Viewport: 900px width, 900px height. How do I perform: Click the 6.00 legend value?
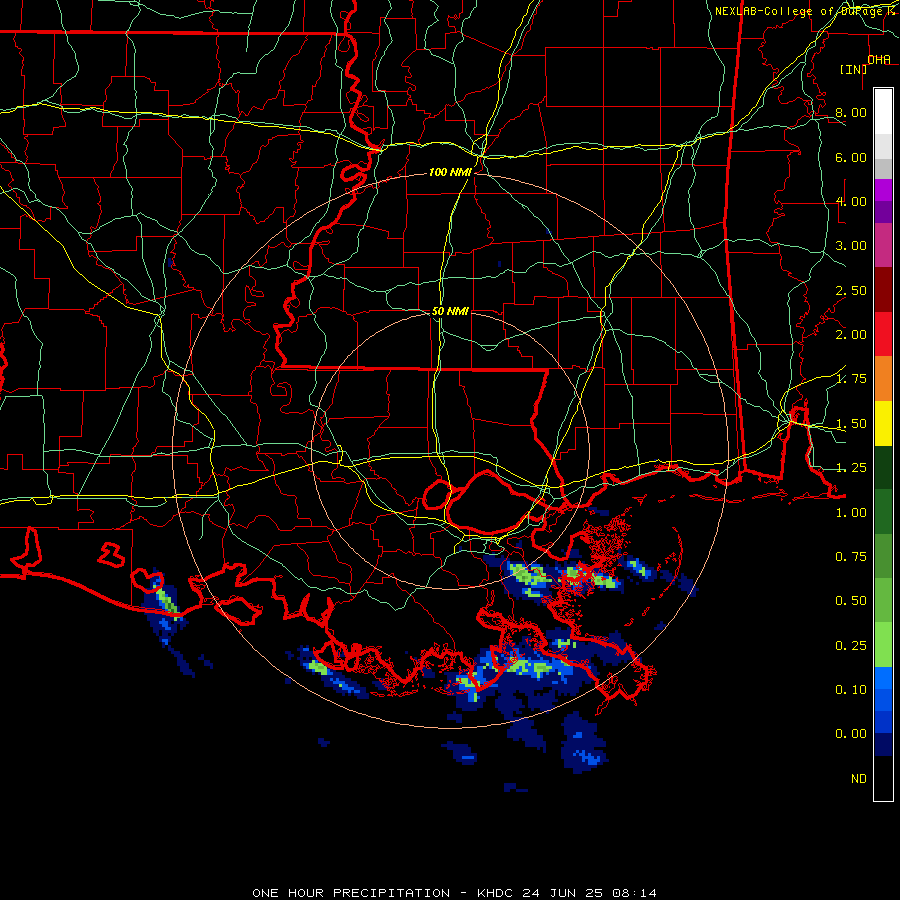click(x=851, y=157)
